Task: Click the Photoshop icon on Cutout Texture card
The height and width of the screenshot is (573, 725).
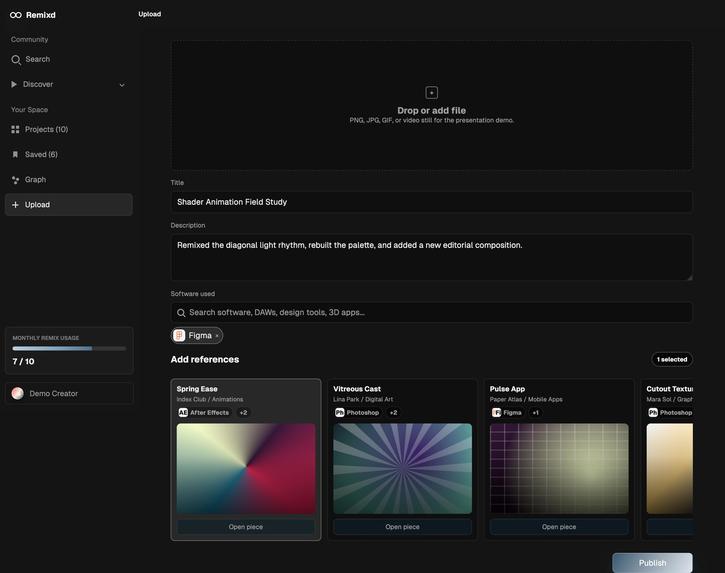Action: pyautogui.click(x=653, y=413)
